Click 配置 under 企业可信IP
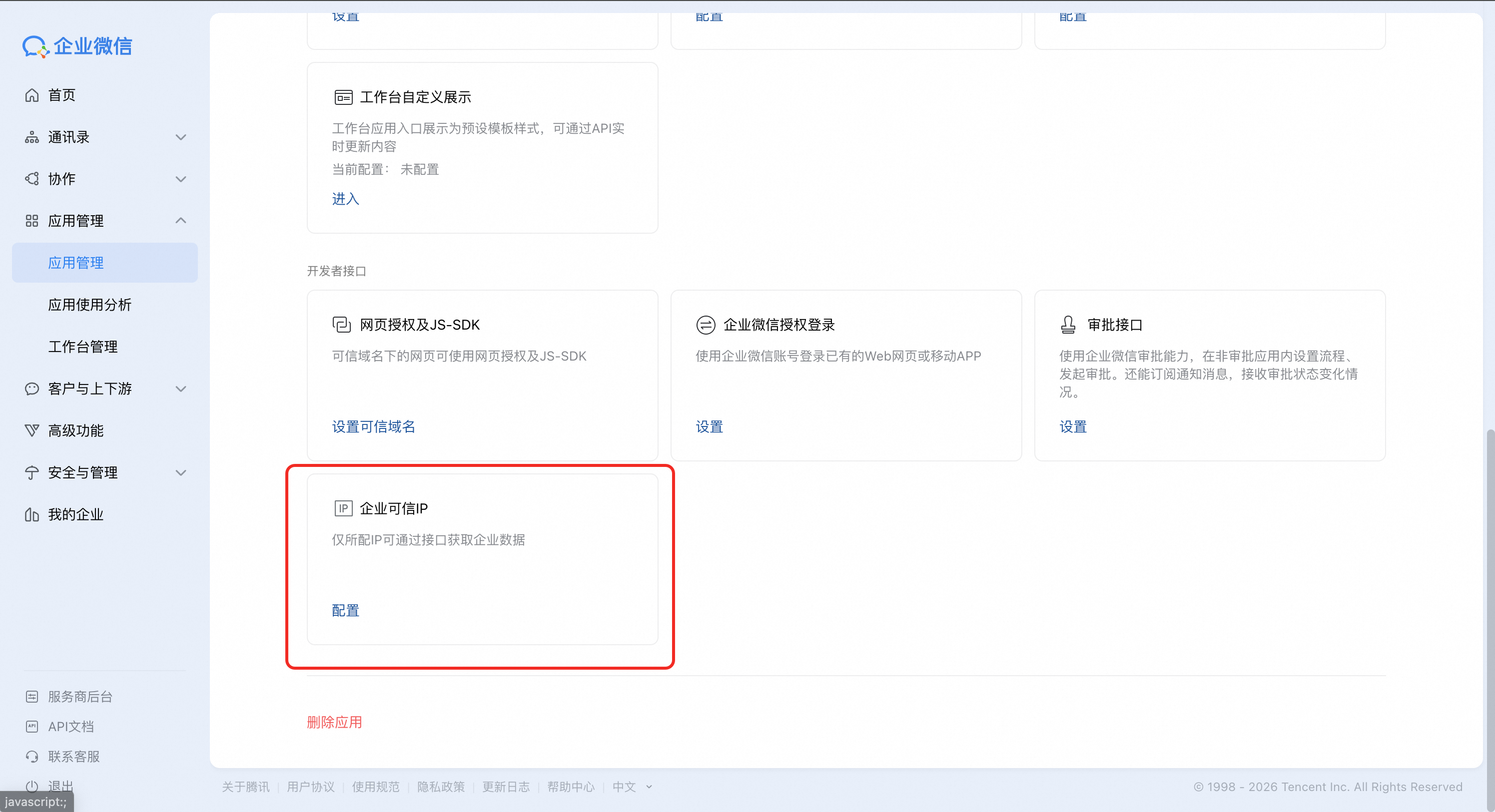The image size is (1495, 812). 345,610
